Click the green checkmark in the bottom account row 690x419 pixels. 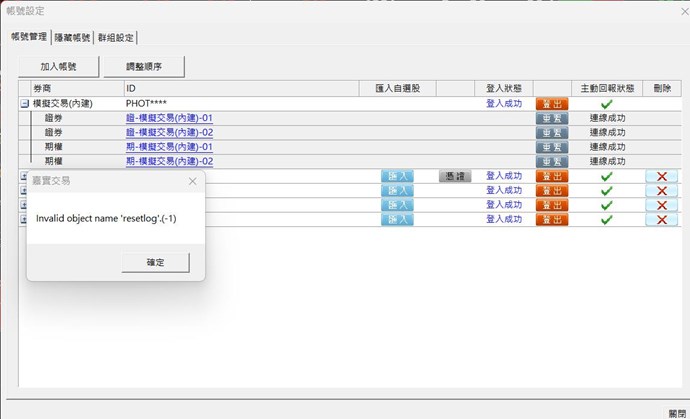pyautogui.click(x=606, y=220)
